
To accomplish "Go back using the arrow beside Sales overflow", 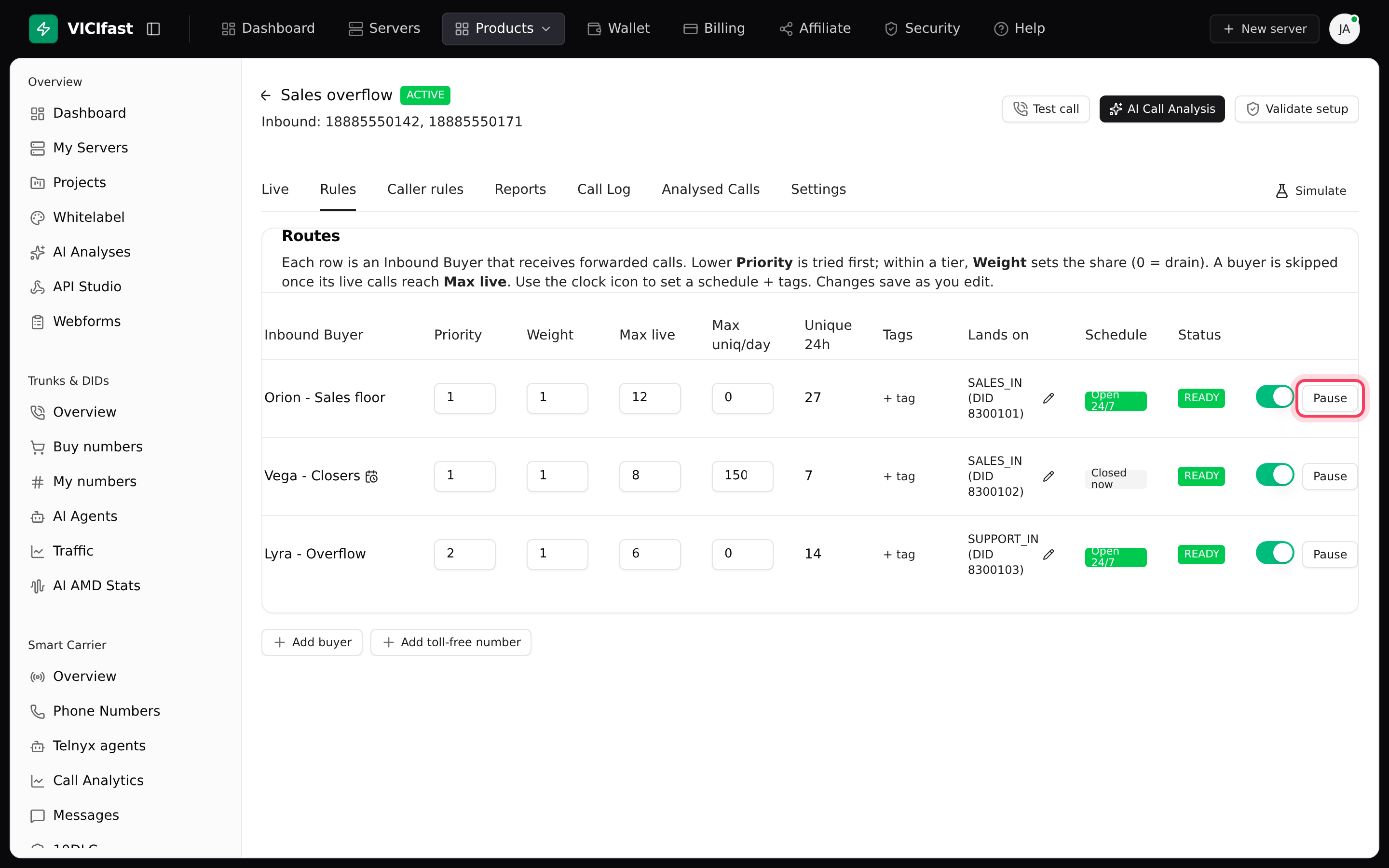I will point(266,95).
